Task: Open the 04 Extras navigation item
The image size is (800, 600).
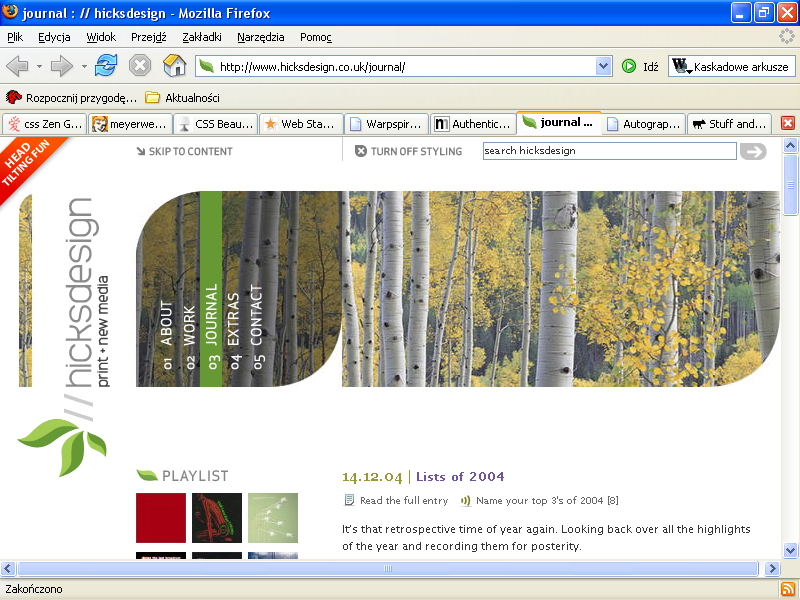Action: pos(234,331)
